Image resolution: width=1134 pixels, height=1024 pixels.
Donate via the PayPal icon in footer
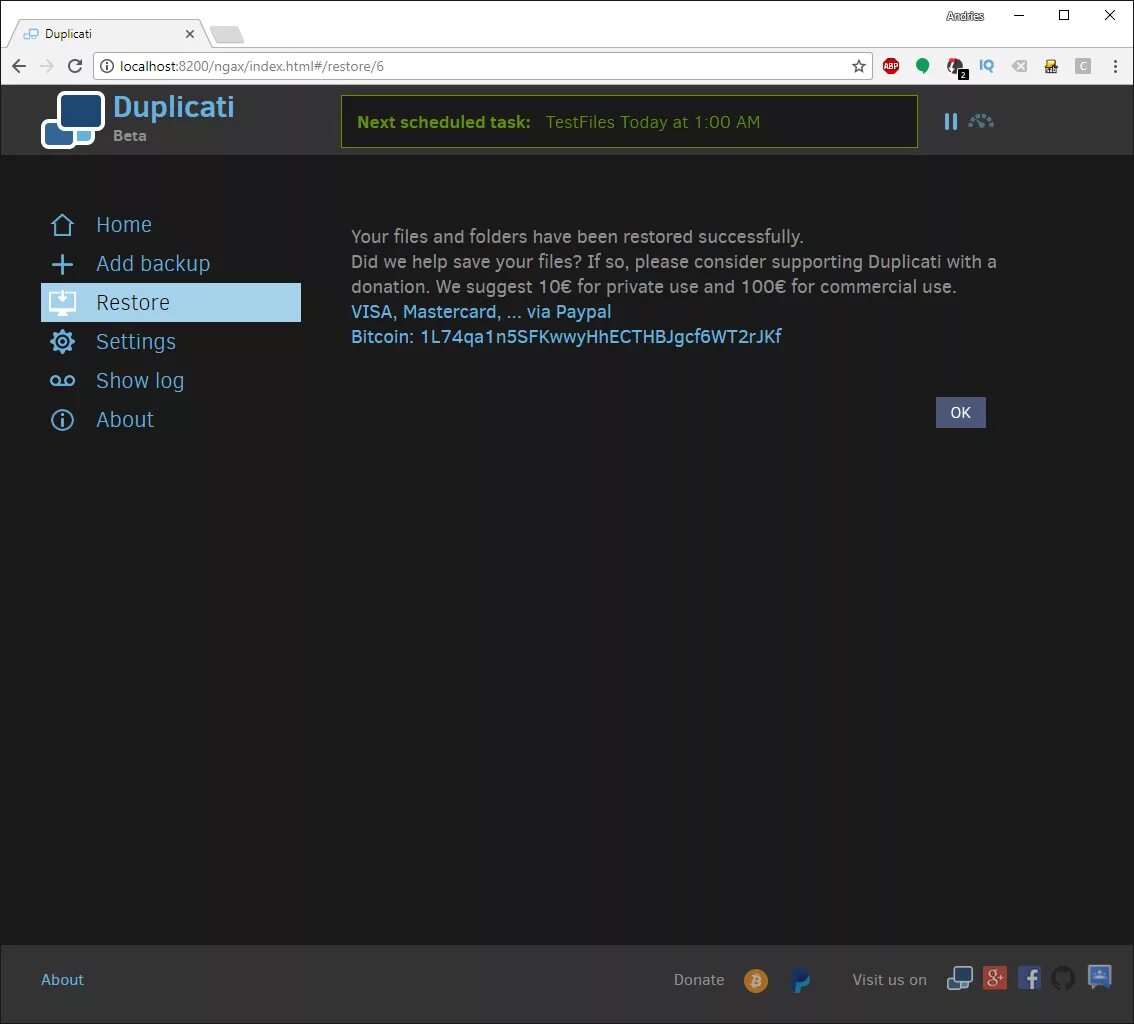(801, 981)
